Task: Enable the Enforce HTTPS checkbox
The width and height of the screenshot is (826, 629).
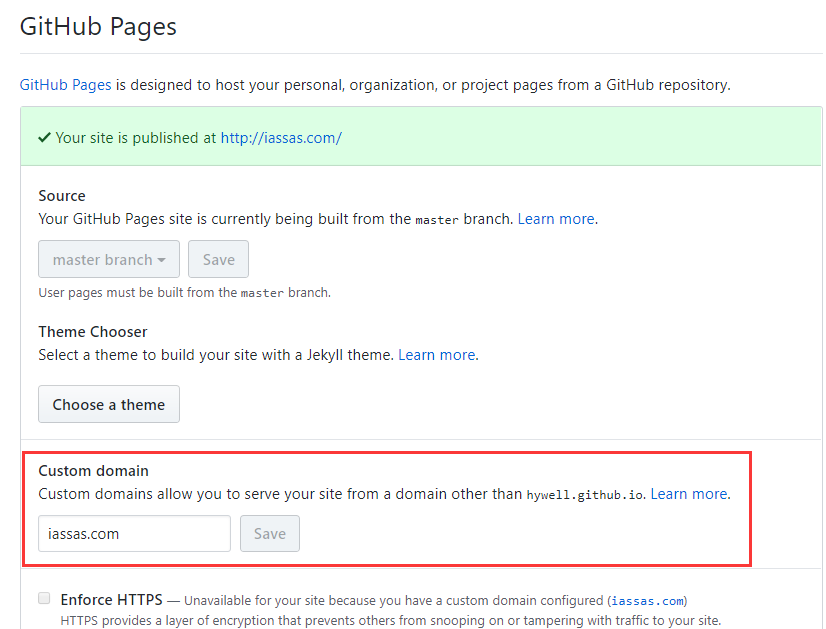Action: click(44, 597)
